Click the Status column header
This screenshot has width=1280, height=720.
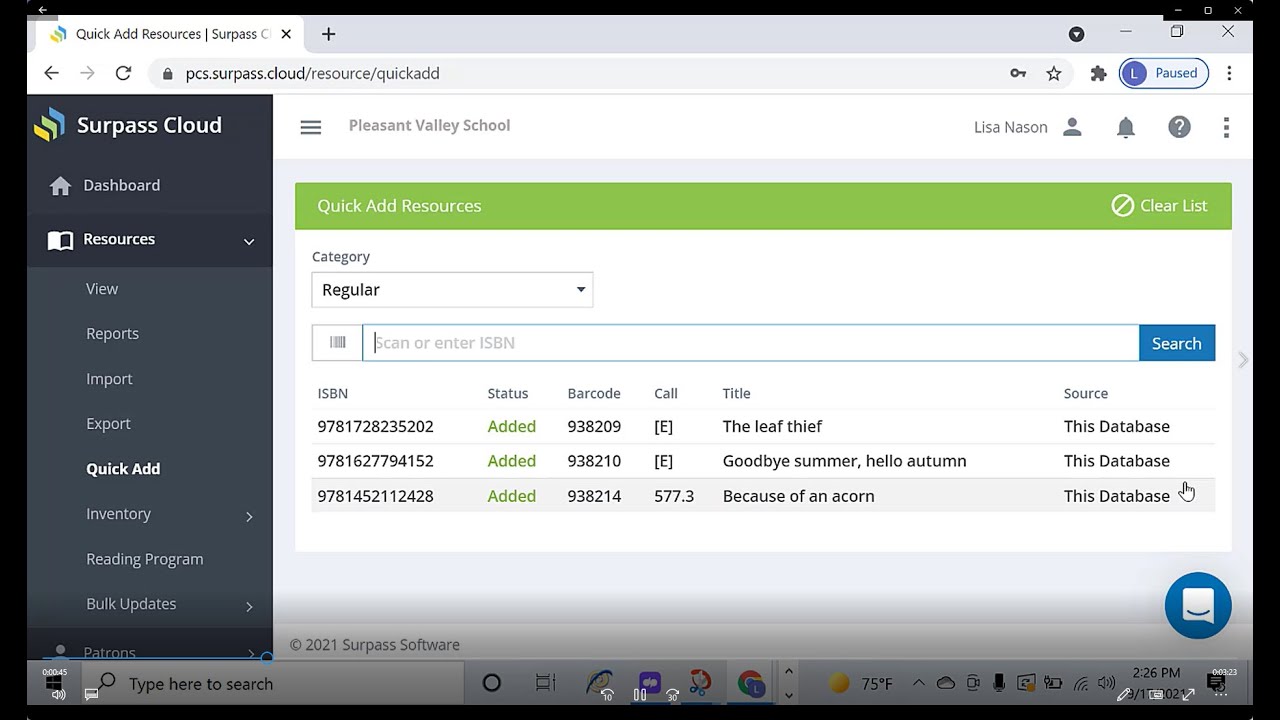[508, 393]
